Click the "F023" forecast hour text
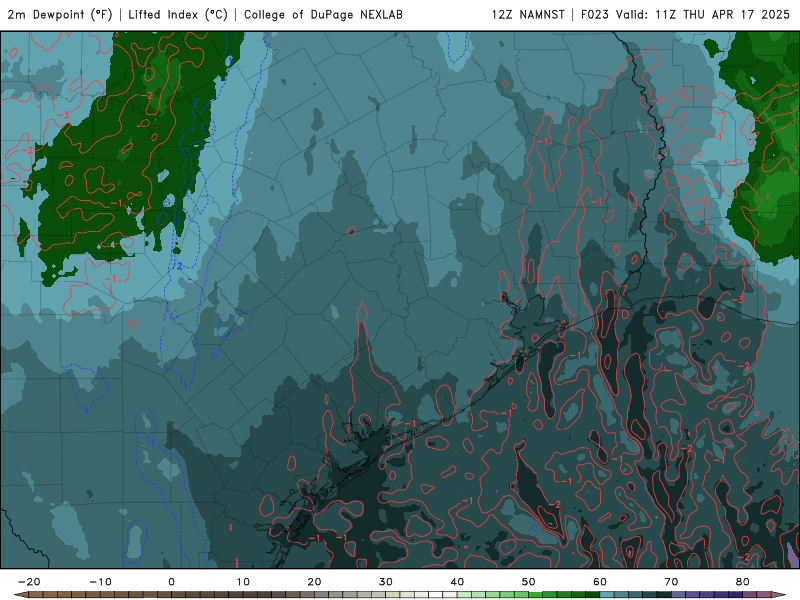The width and height of the screenshot is (800, 600). point(595,15)
